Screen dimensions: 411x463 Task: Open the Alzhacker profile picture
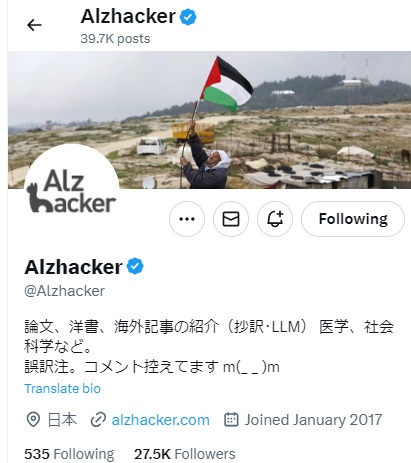72,192
